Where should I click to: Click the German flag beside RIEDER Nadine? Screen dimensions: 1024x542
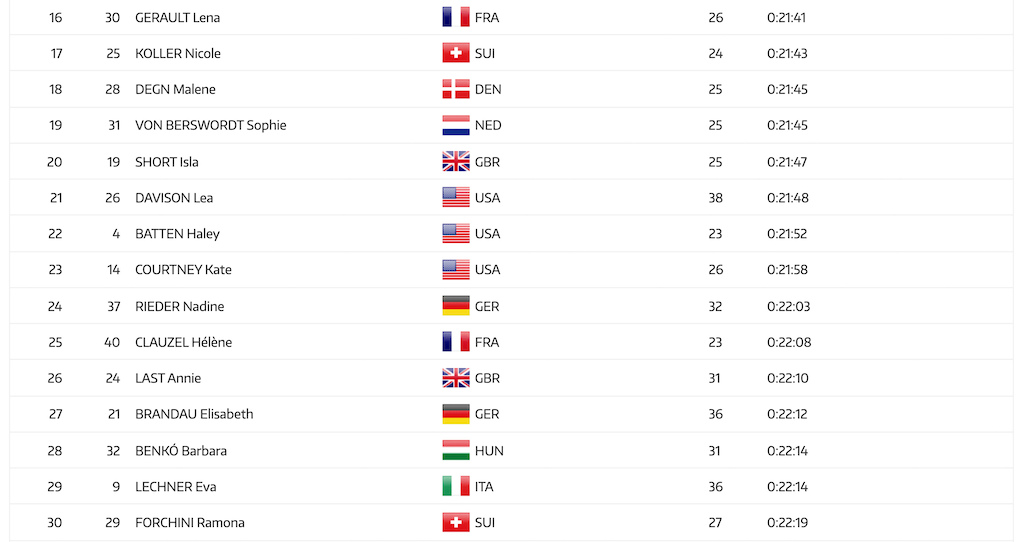(456, 306)
